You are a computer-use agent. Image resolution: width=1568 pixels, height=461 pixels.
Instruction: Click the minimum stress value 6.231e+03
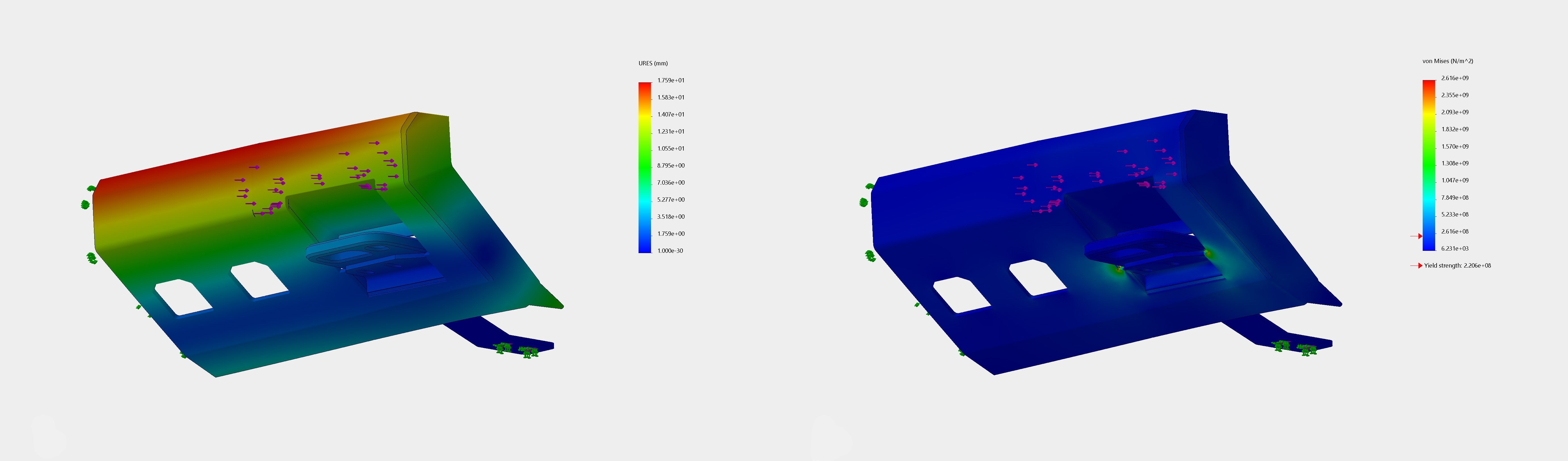click(1454, 249)
